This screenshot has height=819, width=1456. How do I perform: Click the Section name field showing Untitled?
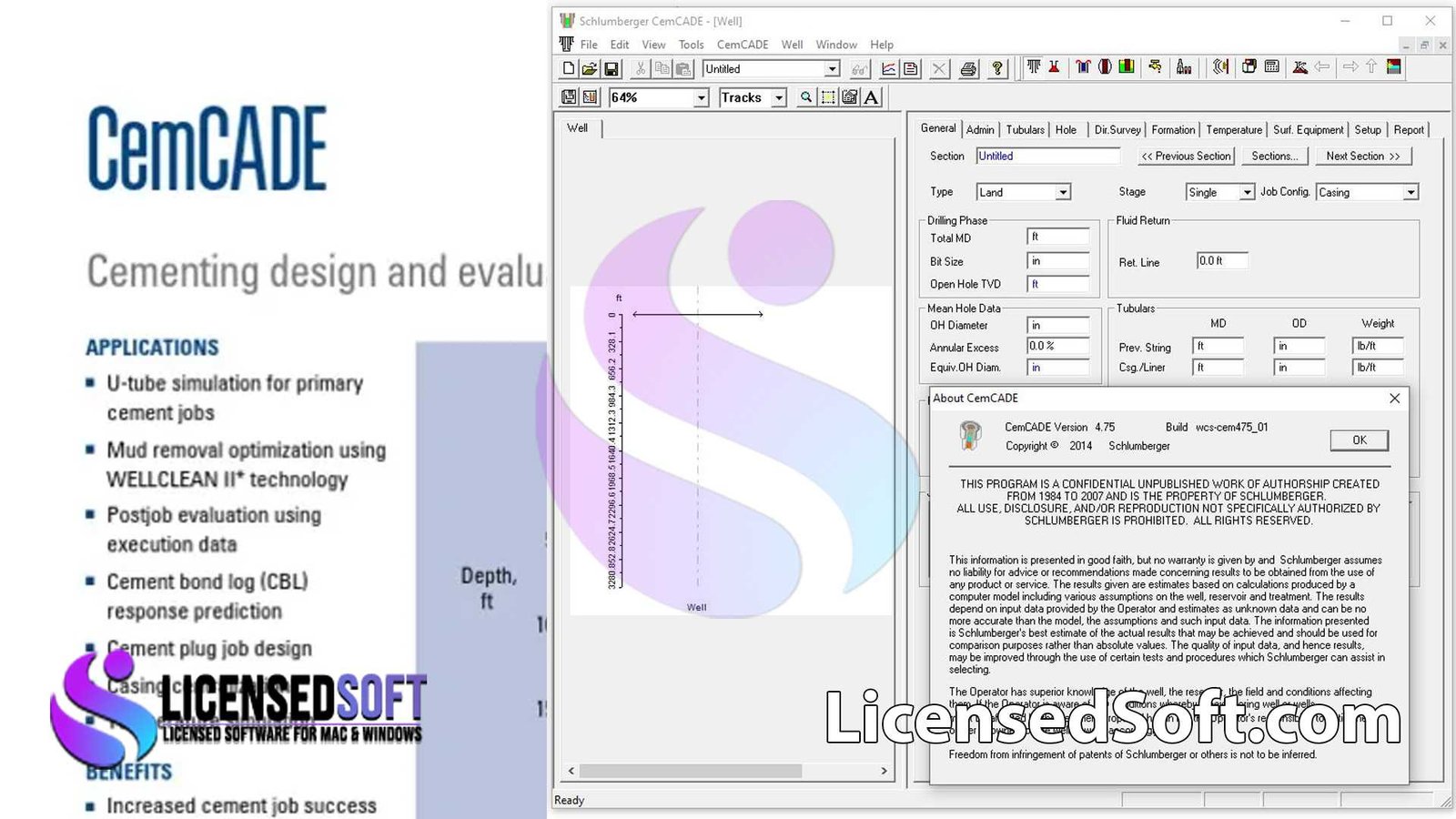tap(1048, 157)
